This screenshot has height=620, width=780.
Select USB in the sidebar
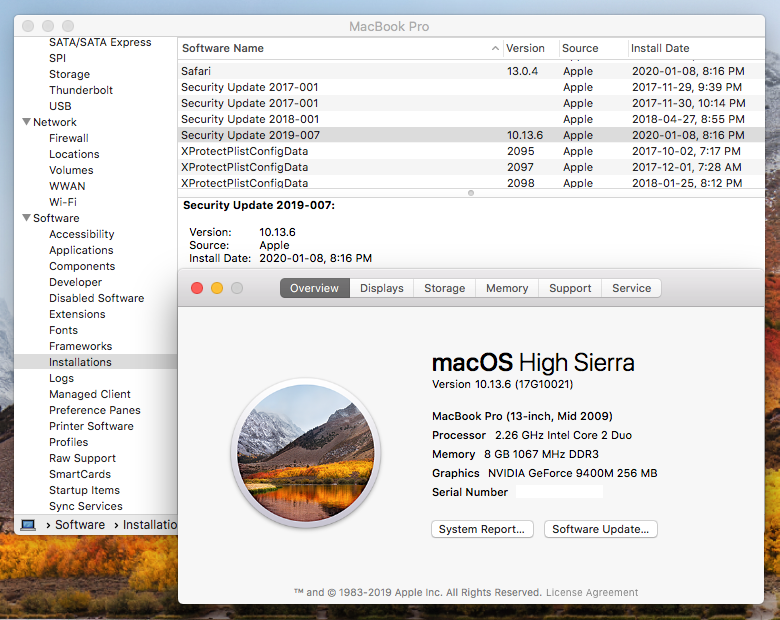pyautogui.click(x=60, y=106)
